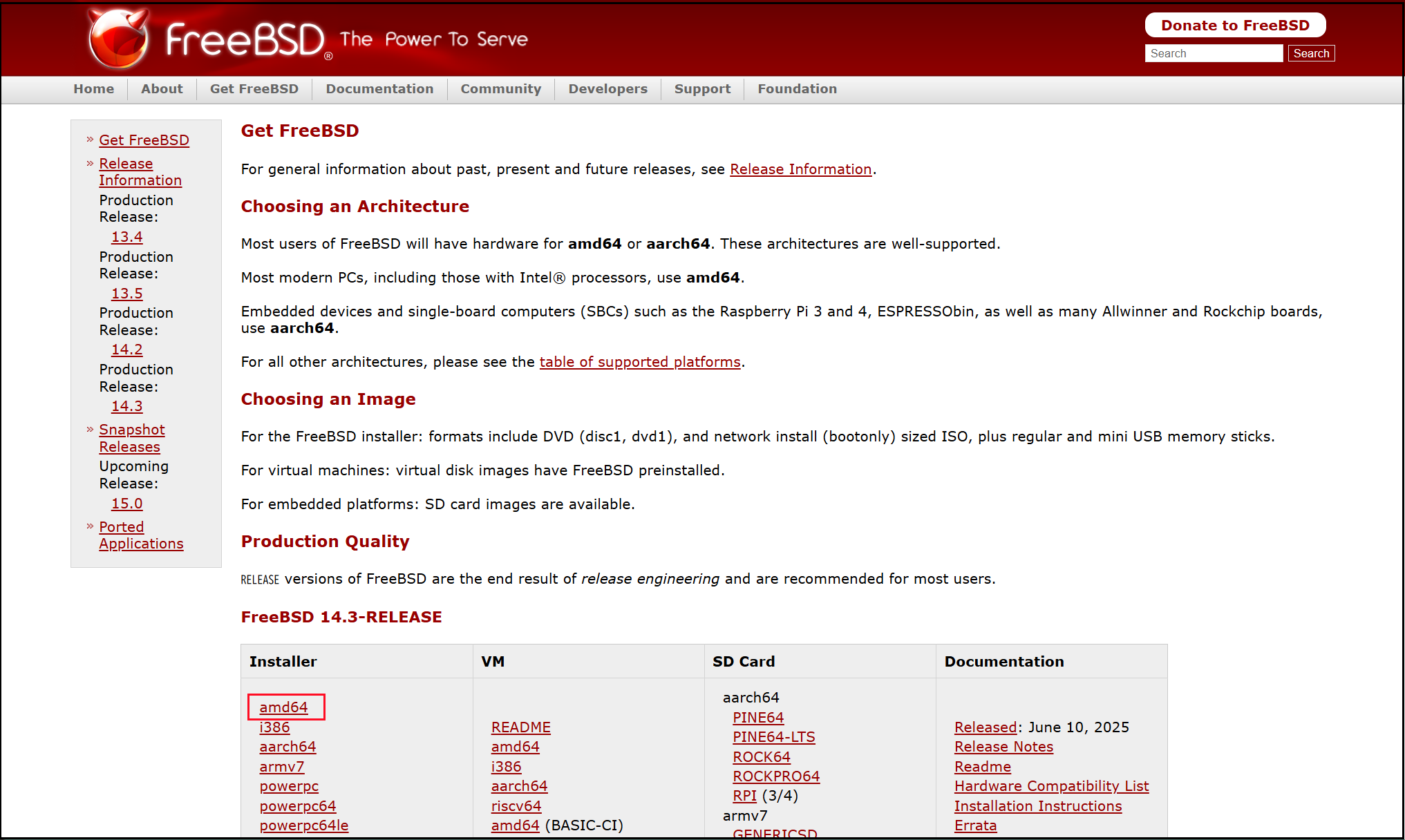Click the Choosing an Architecture heading

(355, 207)
